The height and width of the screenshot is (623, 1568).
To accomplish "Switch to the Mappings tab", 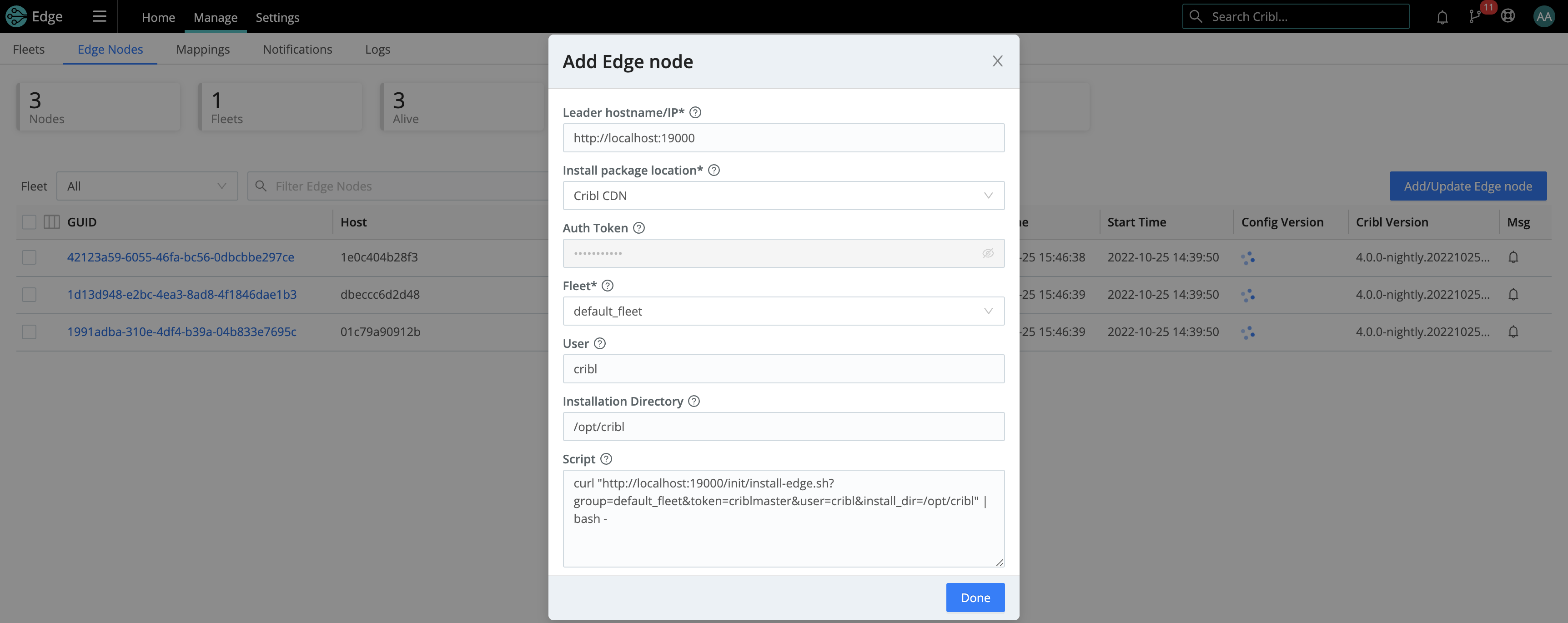I will pos(203,49).
